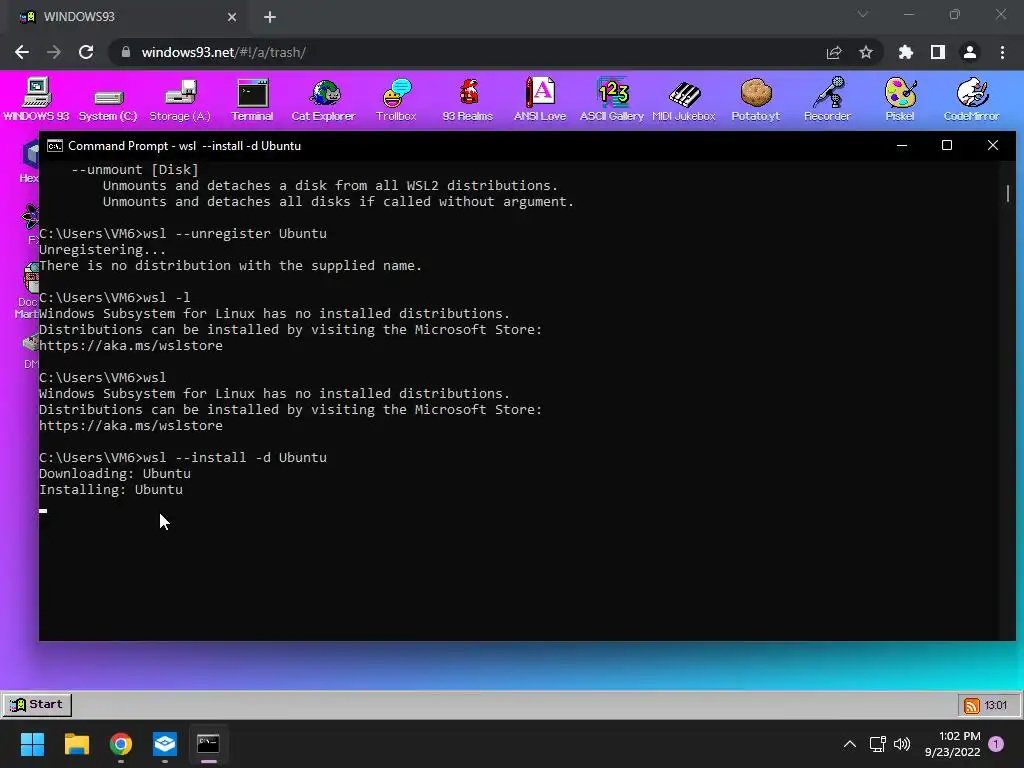
Task: Click the Command Prompt vertical scrollbar thumb
Action: [x=1008, y=193]
